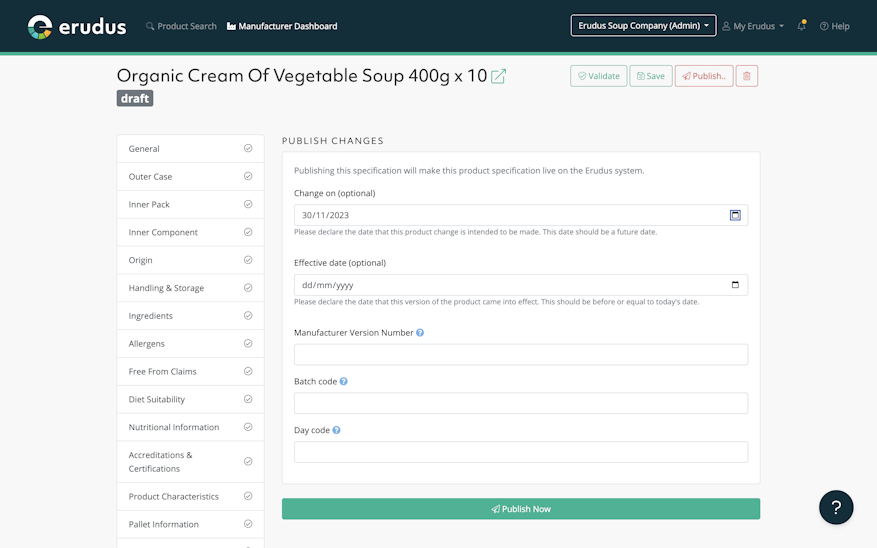Click the Handling & Storage check icon
Viewport: 877px width, 548px height.
(x=248, y=288)
